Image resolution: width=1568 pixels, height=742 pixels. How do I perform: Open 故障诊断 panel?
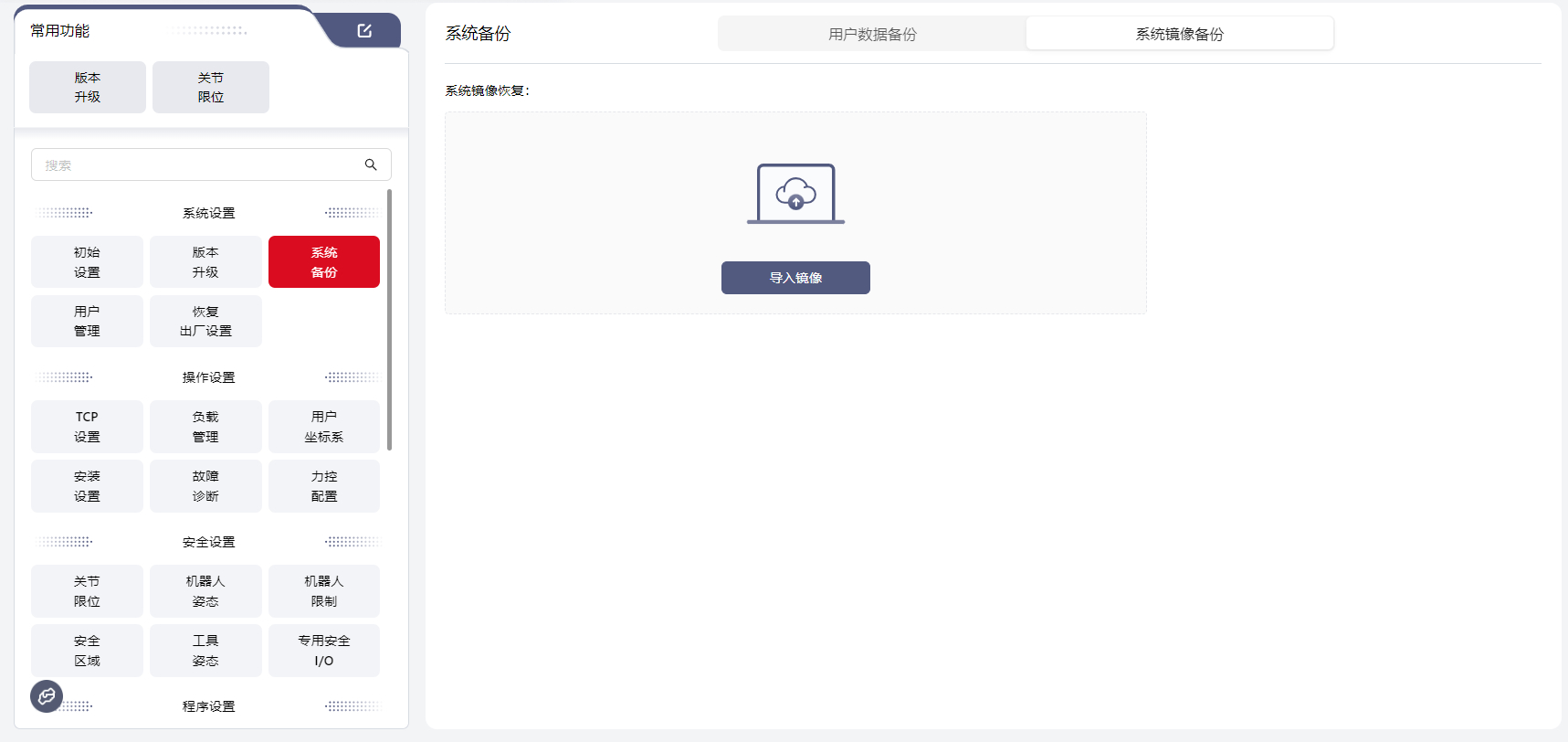pyautogui.click(x=205, y=486)
